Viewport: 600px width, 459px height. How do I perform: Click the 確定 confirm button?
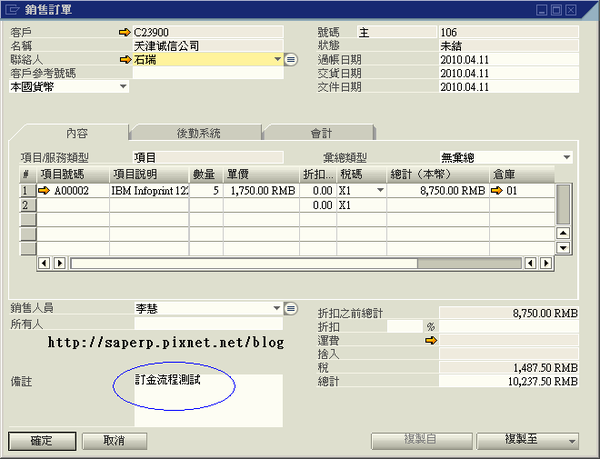(x=42, y=441)
